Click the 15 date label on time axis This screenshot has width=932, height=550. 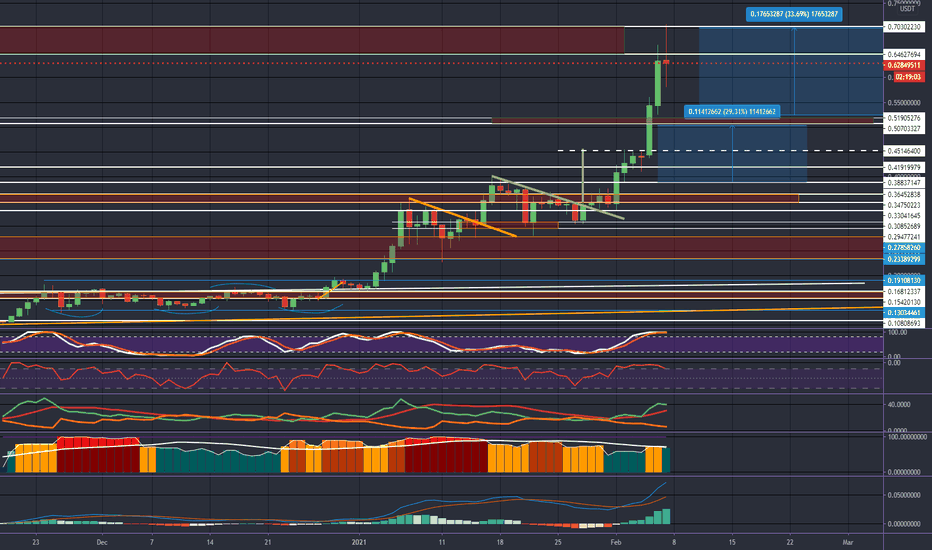pos(732,542)
